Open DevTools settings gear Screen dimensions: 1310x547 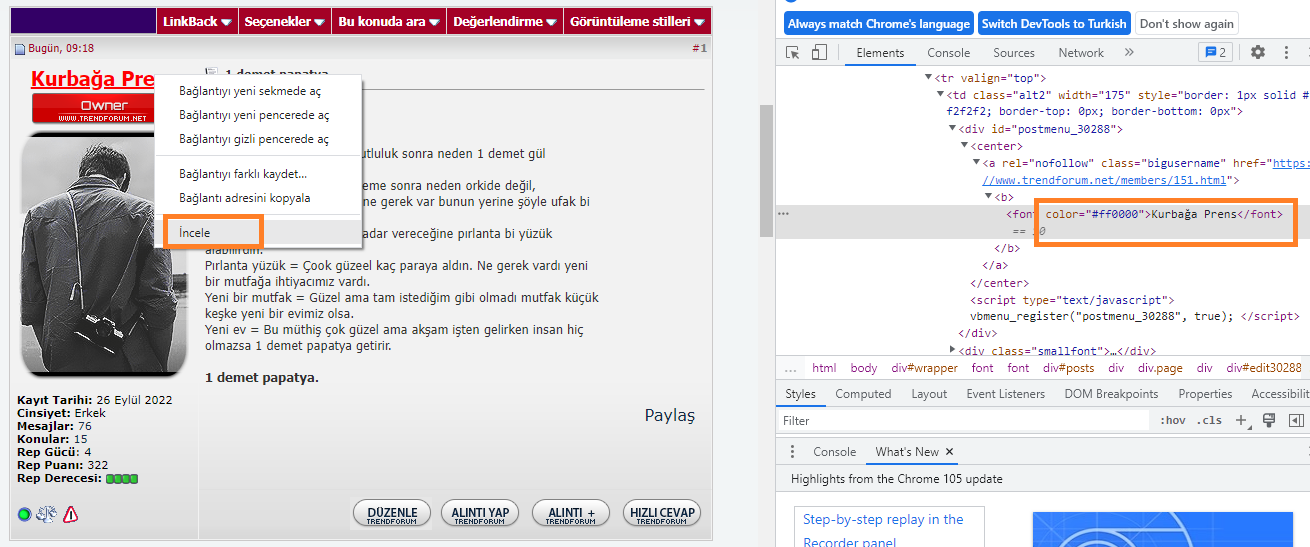click(1258, 53)
